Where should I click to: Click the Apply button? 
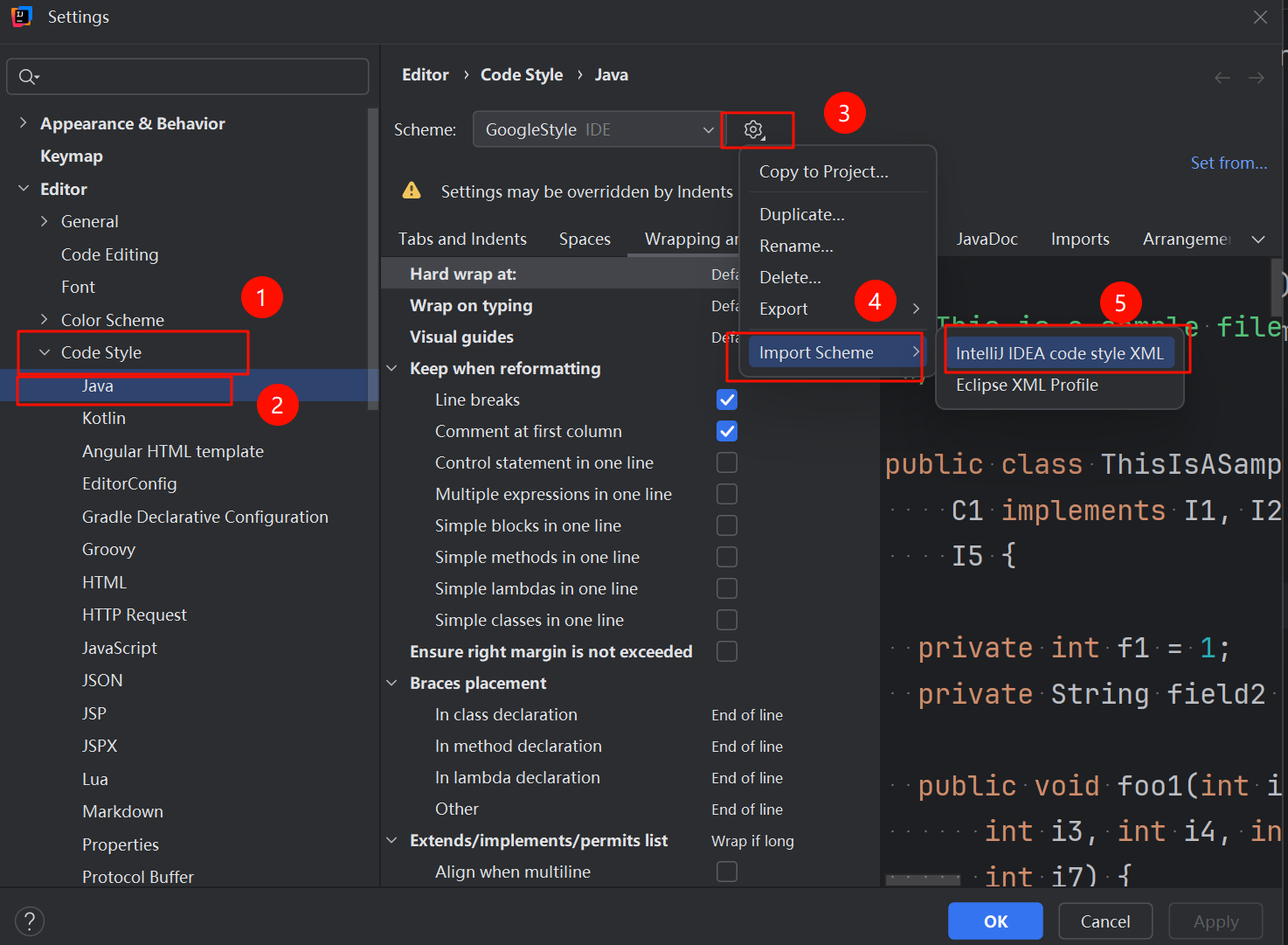click(x=1215, y=921)
